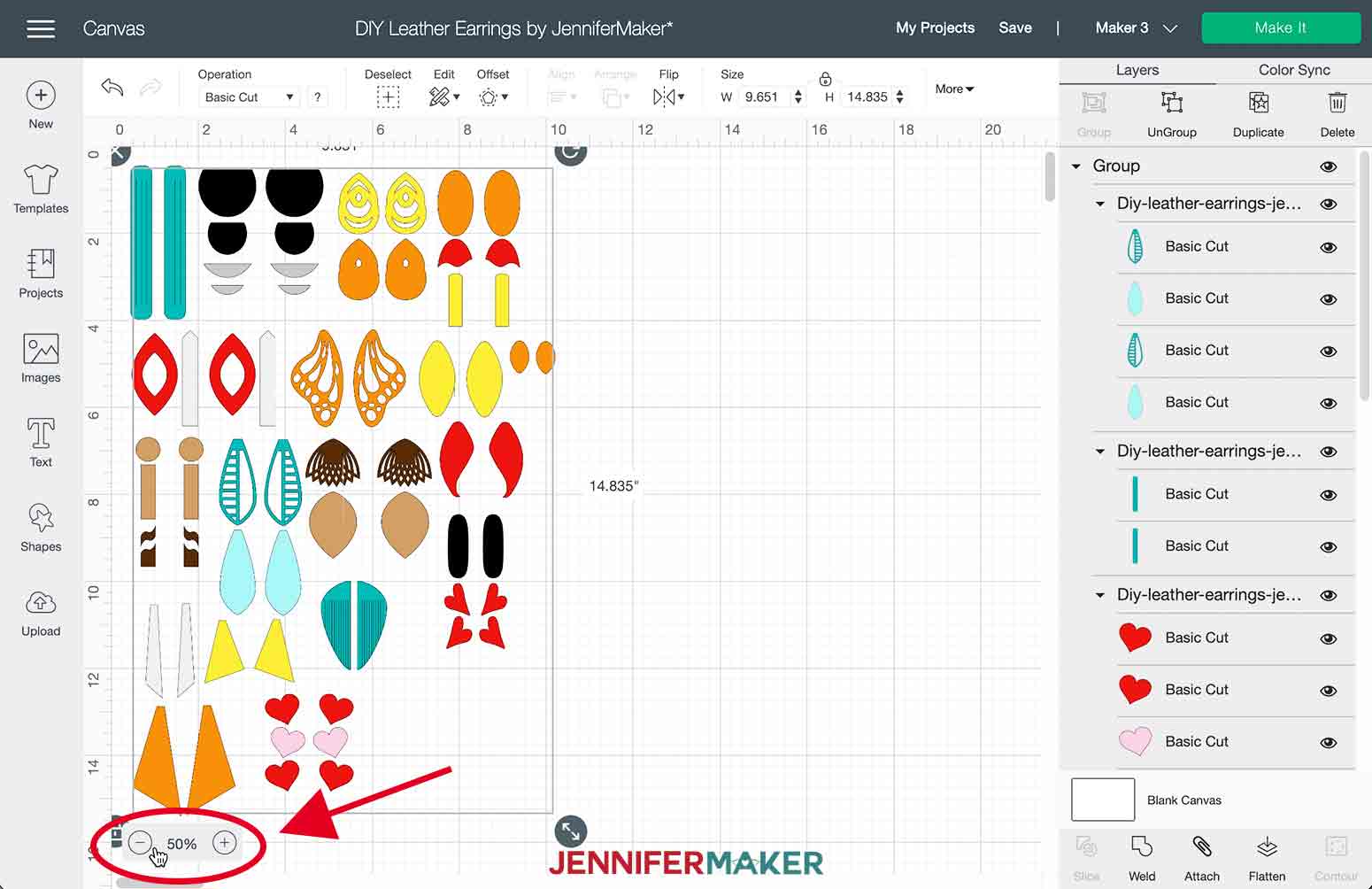
Task: Click the rotate handle on selection
Action: (x=571, y=152)
